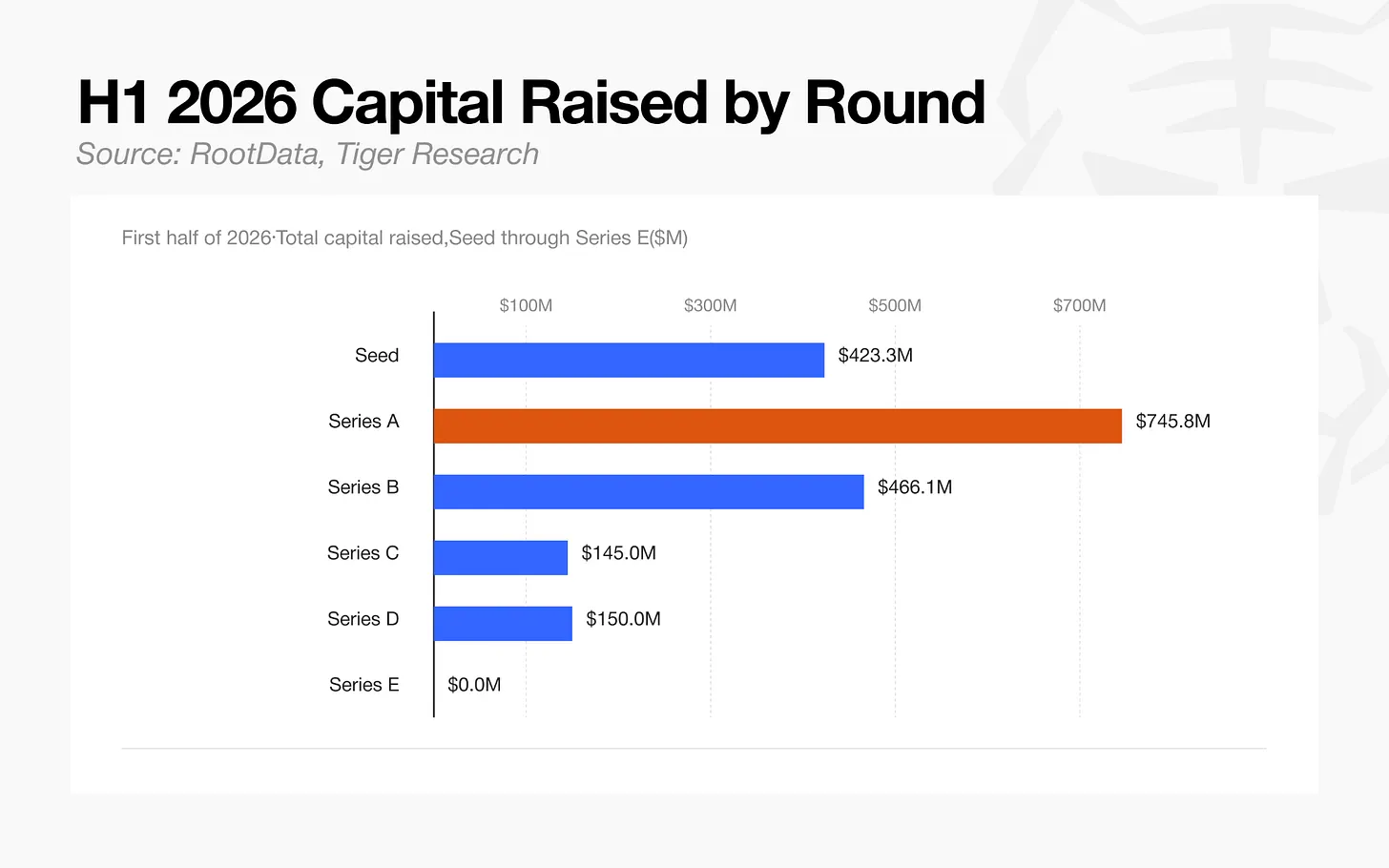Viewport: 1389px width, 868px height.
Task: Click the Series C row label
Action: coord(363,553)
